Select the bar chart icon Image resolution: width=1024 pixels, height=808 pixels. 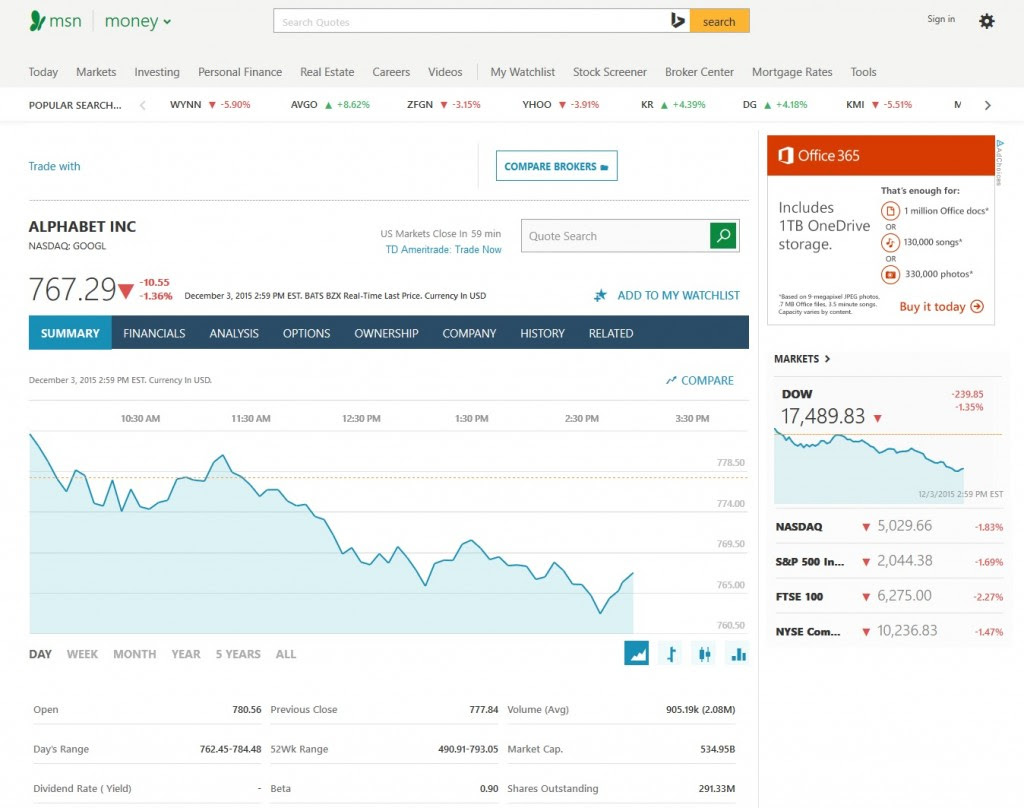(738, 653)
